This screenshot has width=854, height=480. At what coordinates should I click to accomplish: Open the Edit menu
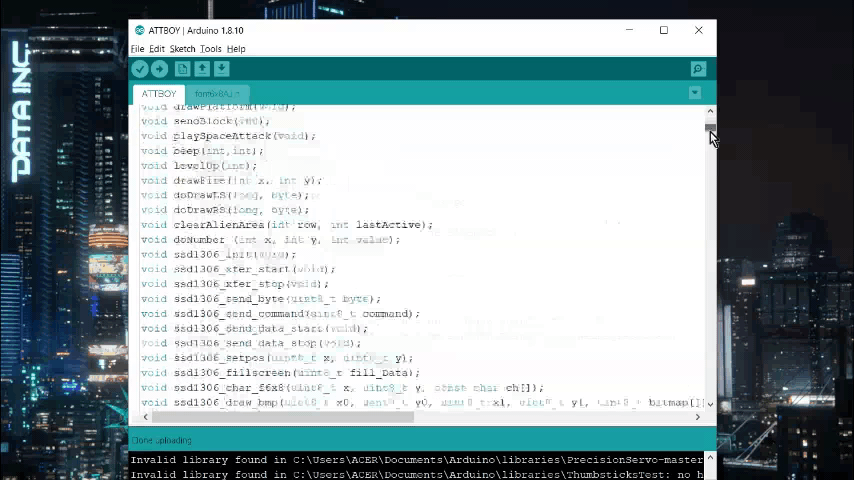coord(157,49)
